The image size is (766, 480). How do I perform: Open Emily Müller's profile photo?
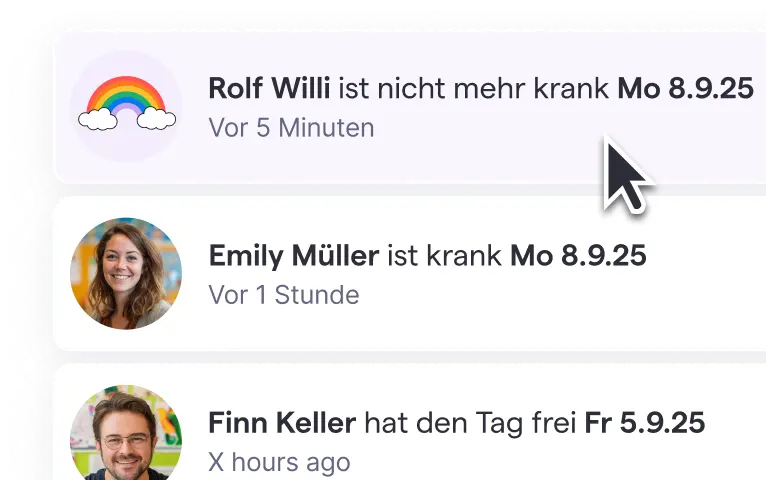pyautogui.click(x=126, y=273)
